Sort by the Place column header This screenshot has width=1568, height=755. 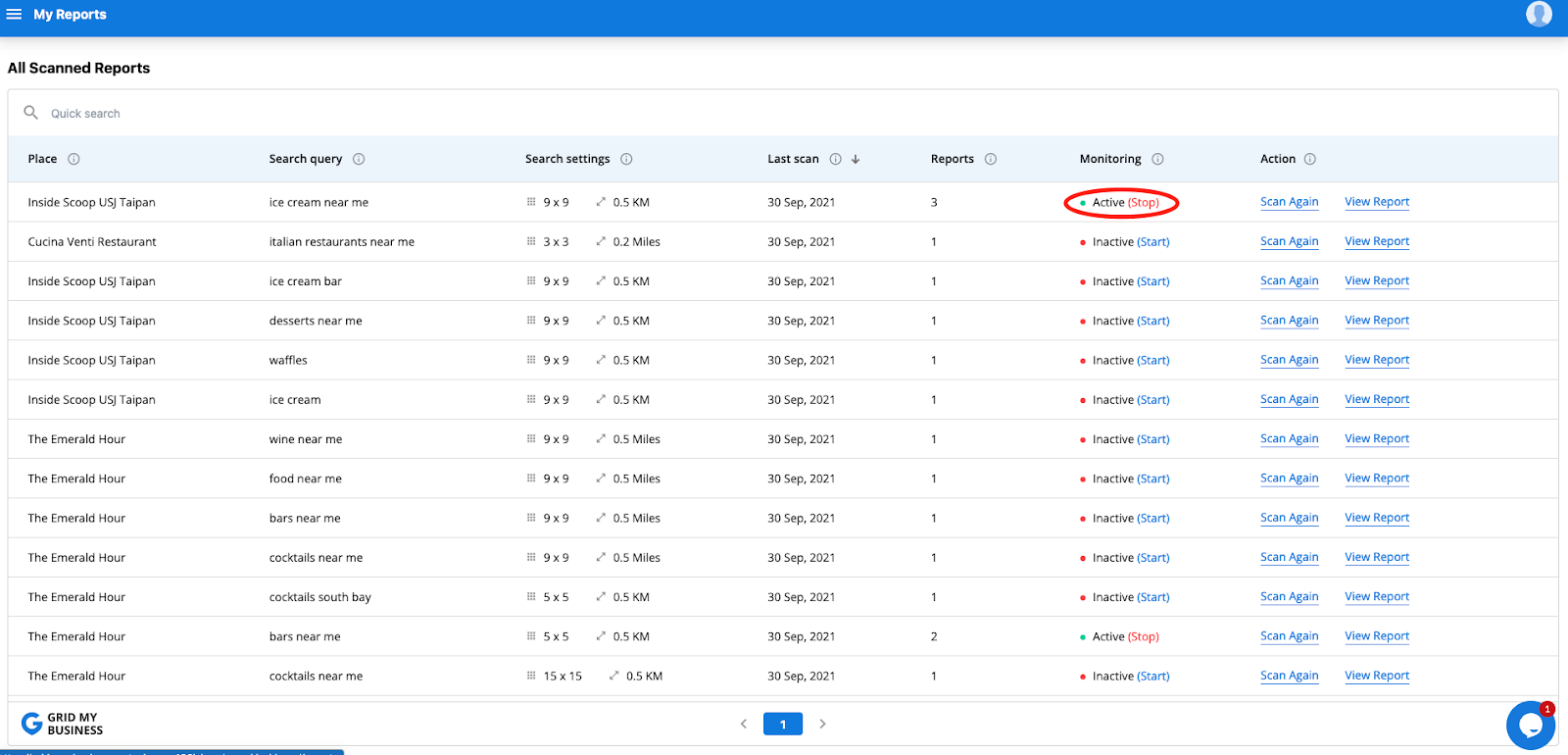click(42, 159)
